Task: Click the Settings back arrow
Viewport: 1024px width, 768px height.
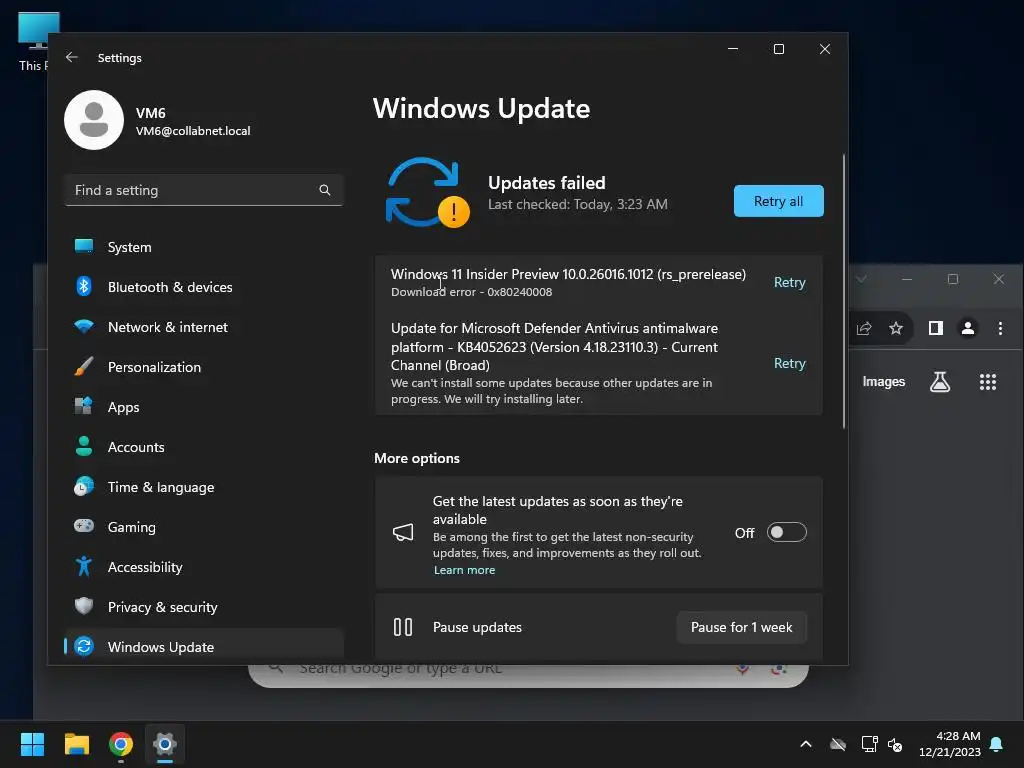Action: point(72,57)
